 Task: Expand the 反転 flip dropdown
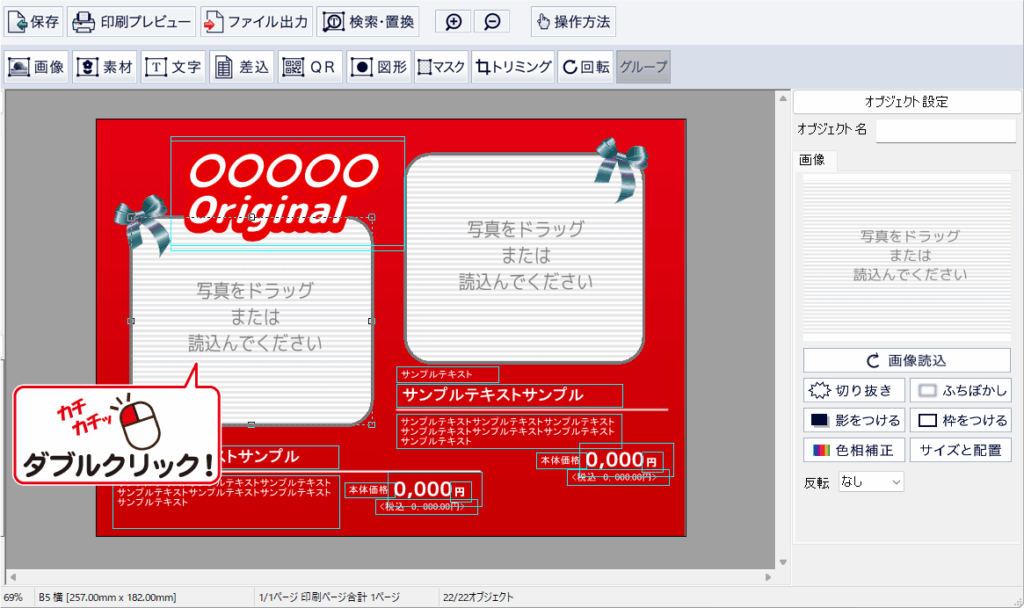(x=870, y=482)
